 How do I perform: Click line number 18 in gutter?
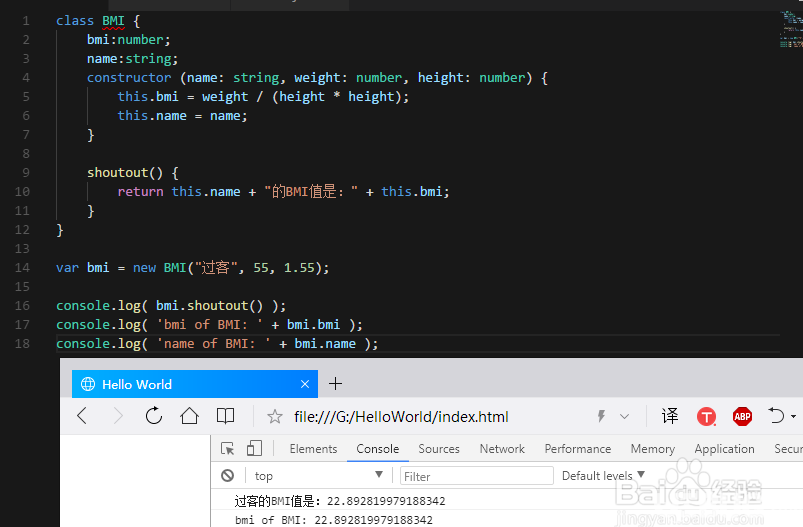click(x=22, y=343)
